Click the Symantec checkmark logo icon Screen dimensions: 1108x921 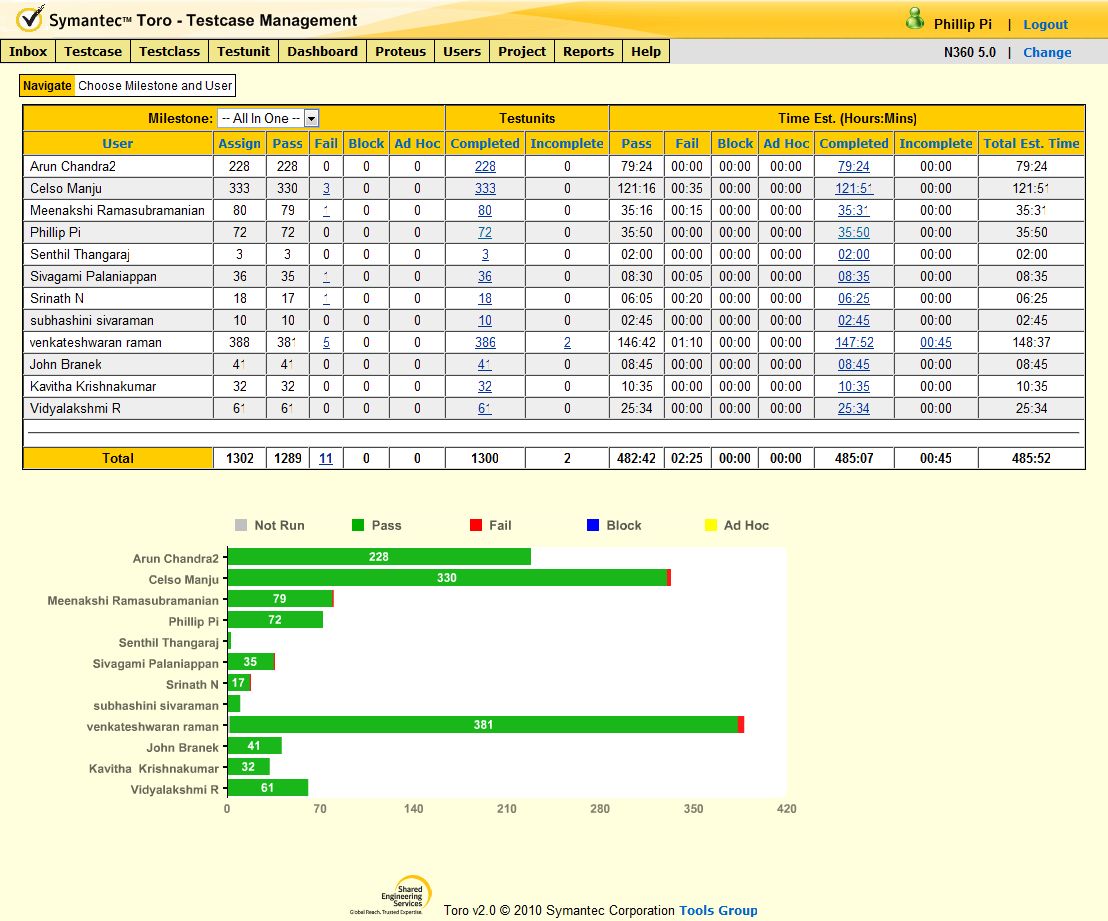[x=30, y=19]
